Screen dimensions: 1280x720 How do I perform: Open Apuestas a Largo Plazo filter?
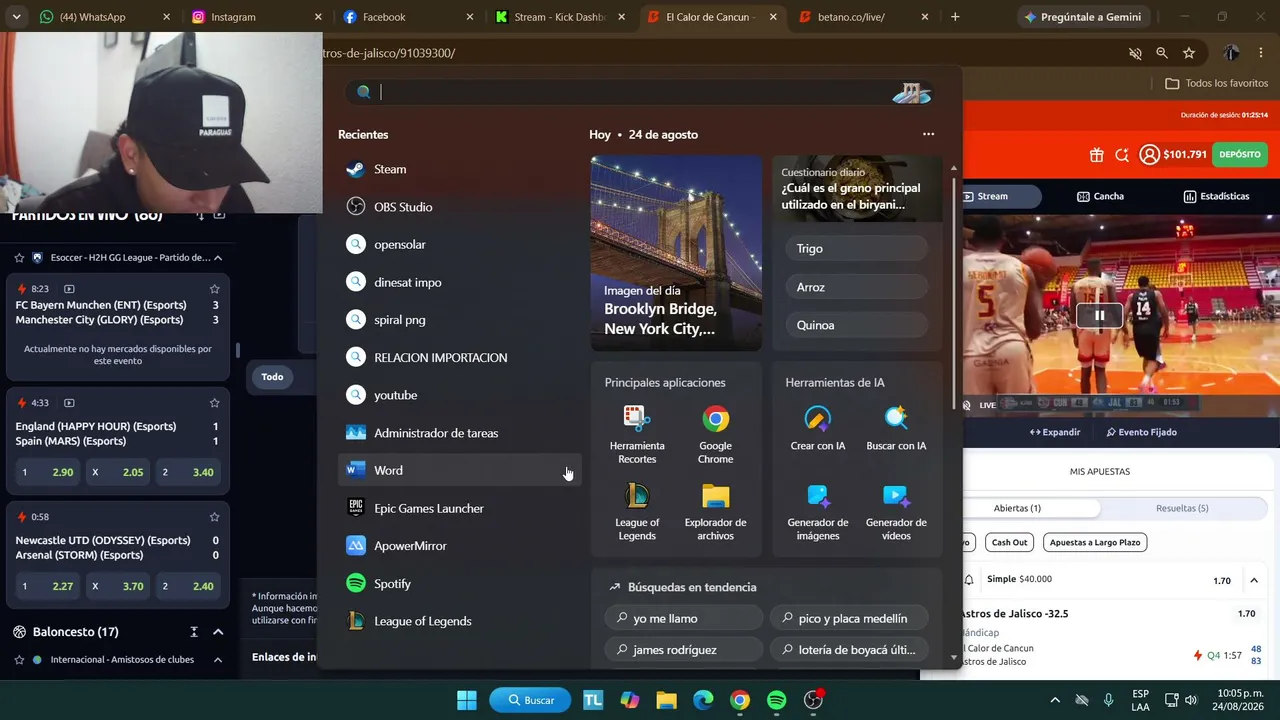tap(1095, 542)
